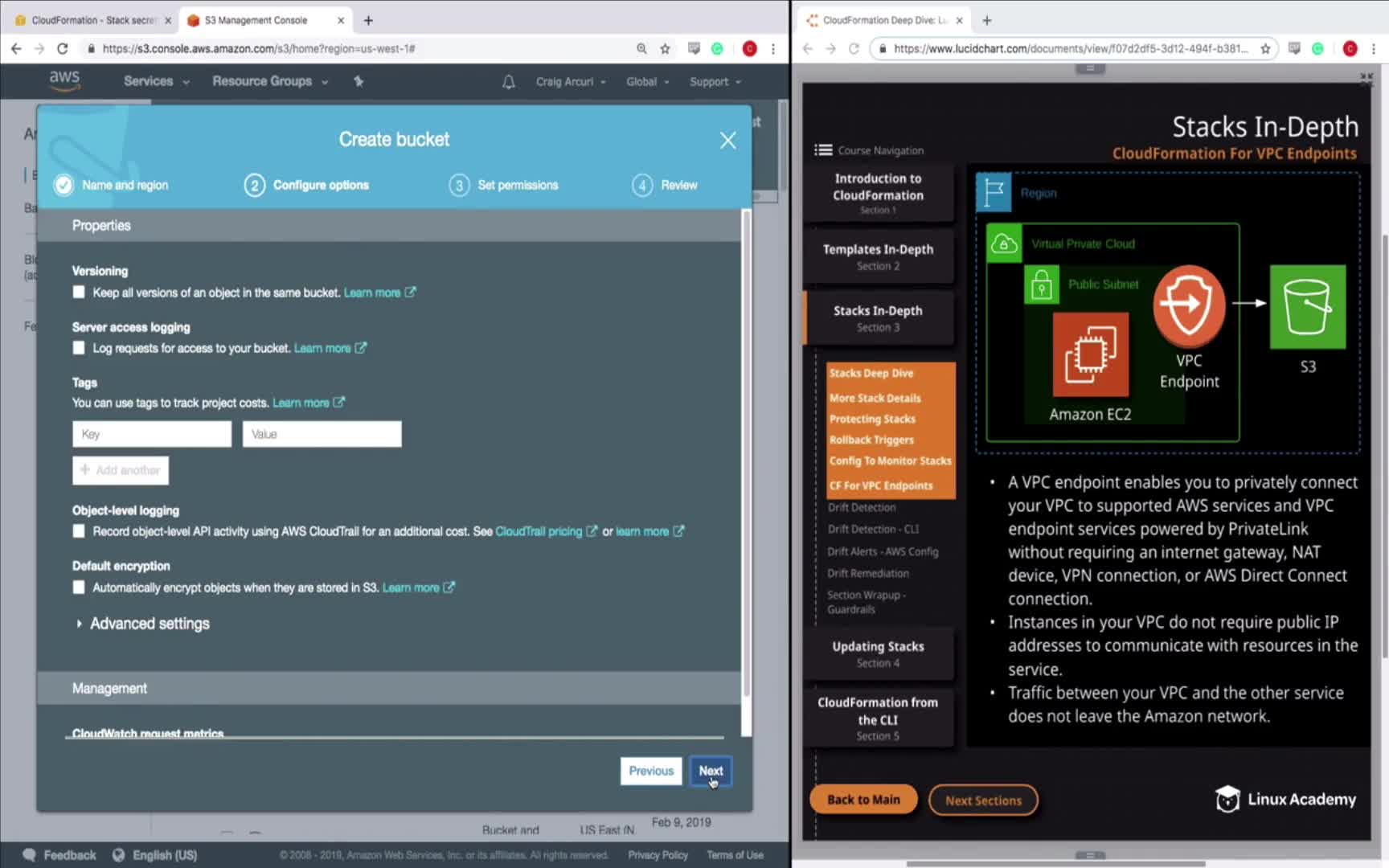This screenshot has height=868, width=1389.
Task: Click the Next button
Action: 711,771
